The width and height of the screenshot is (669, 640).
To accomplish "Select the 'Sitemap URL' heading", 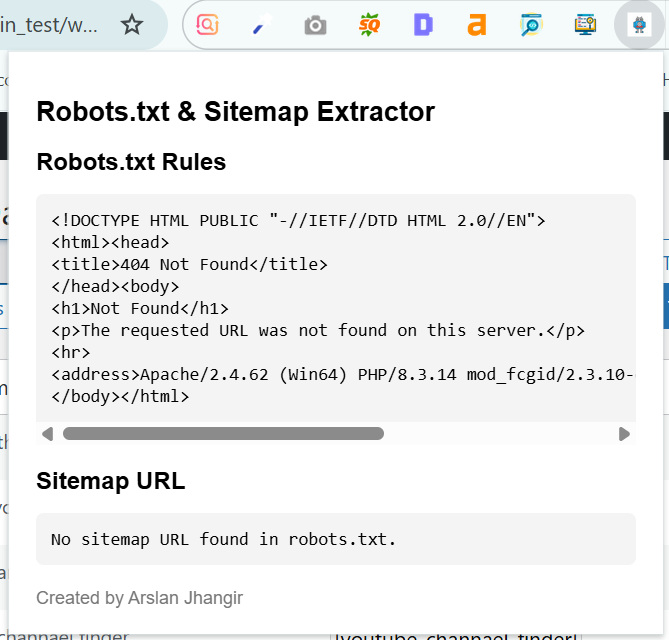I will click(x=110, y=481).
